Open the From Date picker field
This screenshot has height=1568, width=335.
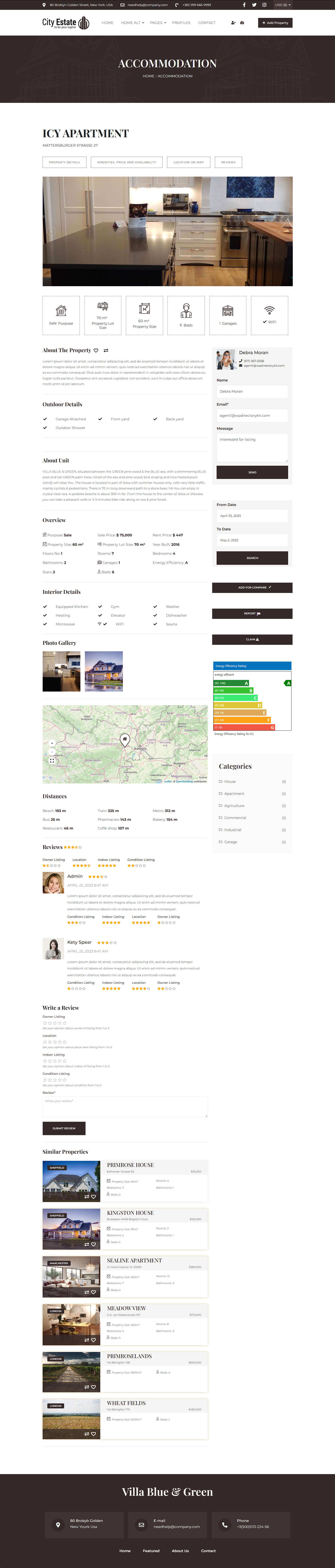(x=252, y=516)
